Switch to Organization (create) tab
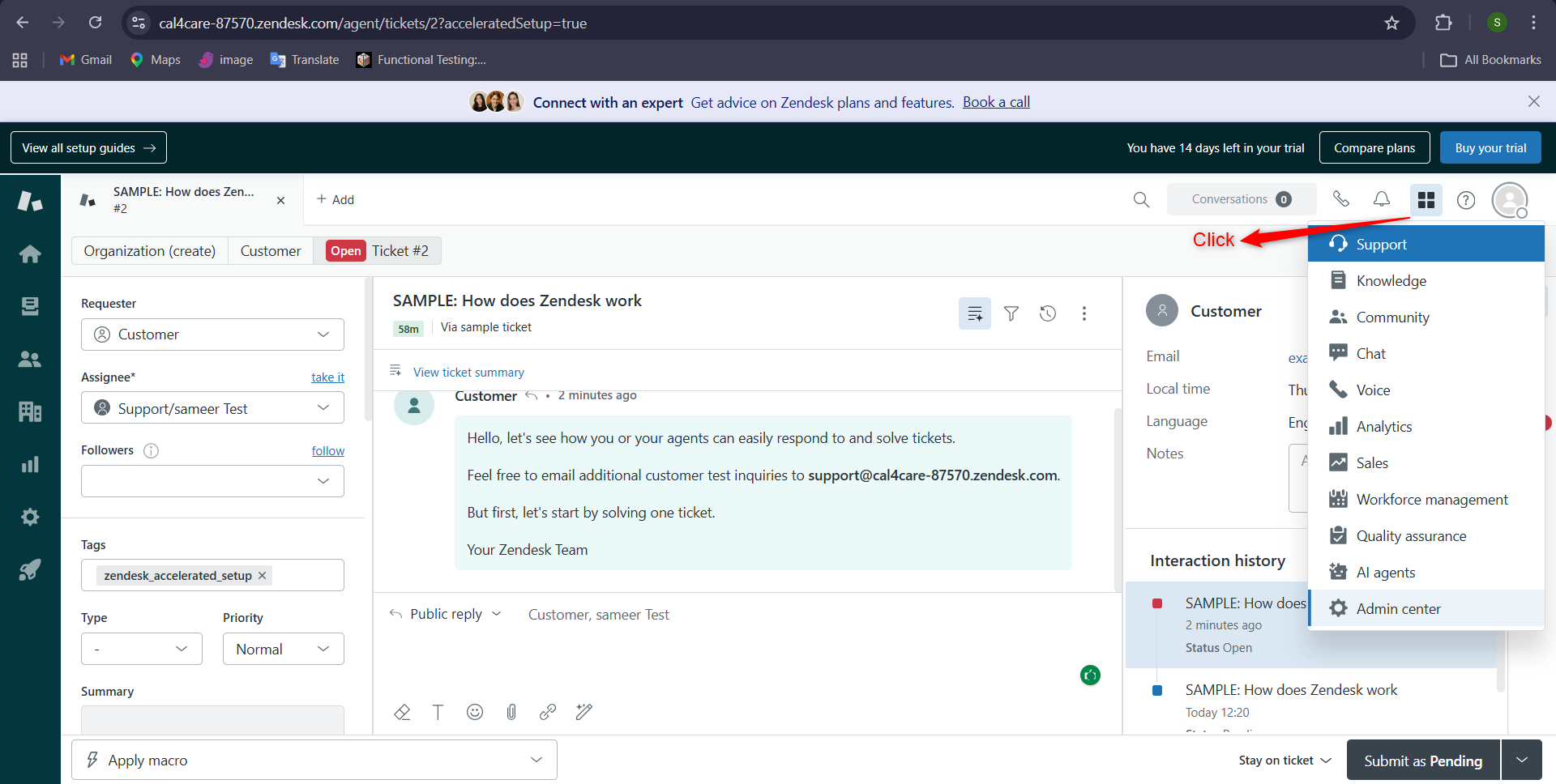 [x=150, y=251]
